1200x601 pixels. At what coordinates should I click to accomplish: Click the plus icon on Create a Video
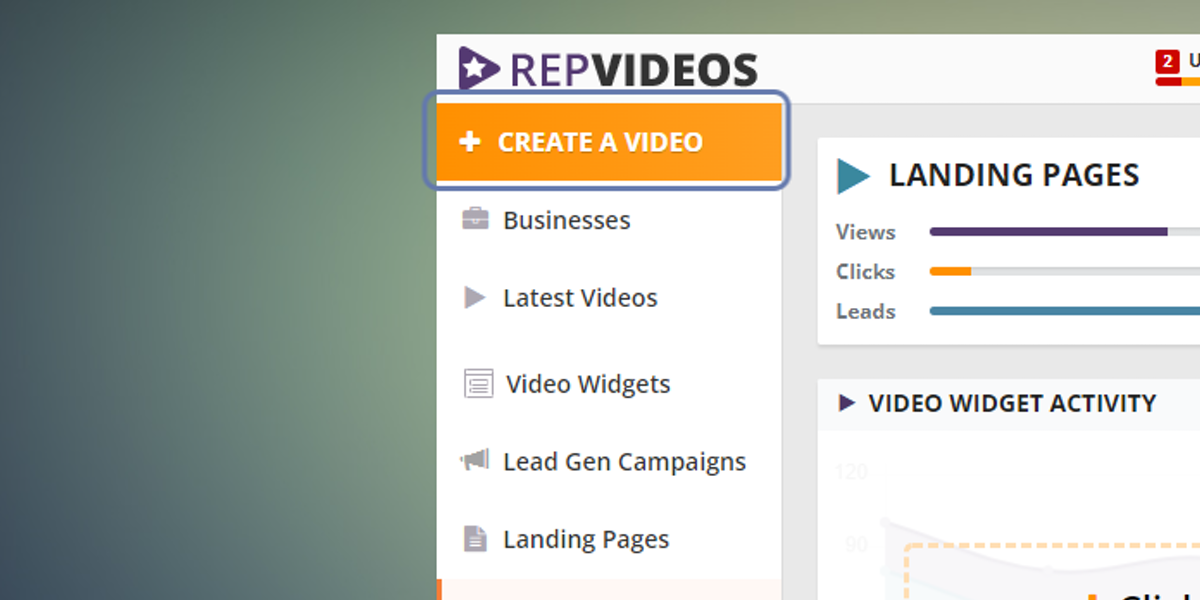(469, 142)
